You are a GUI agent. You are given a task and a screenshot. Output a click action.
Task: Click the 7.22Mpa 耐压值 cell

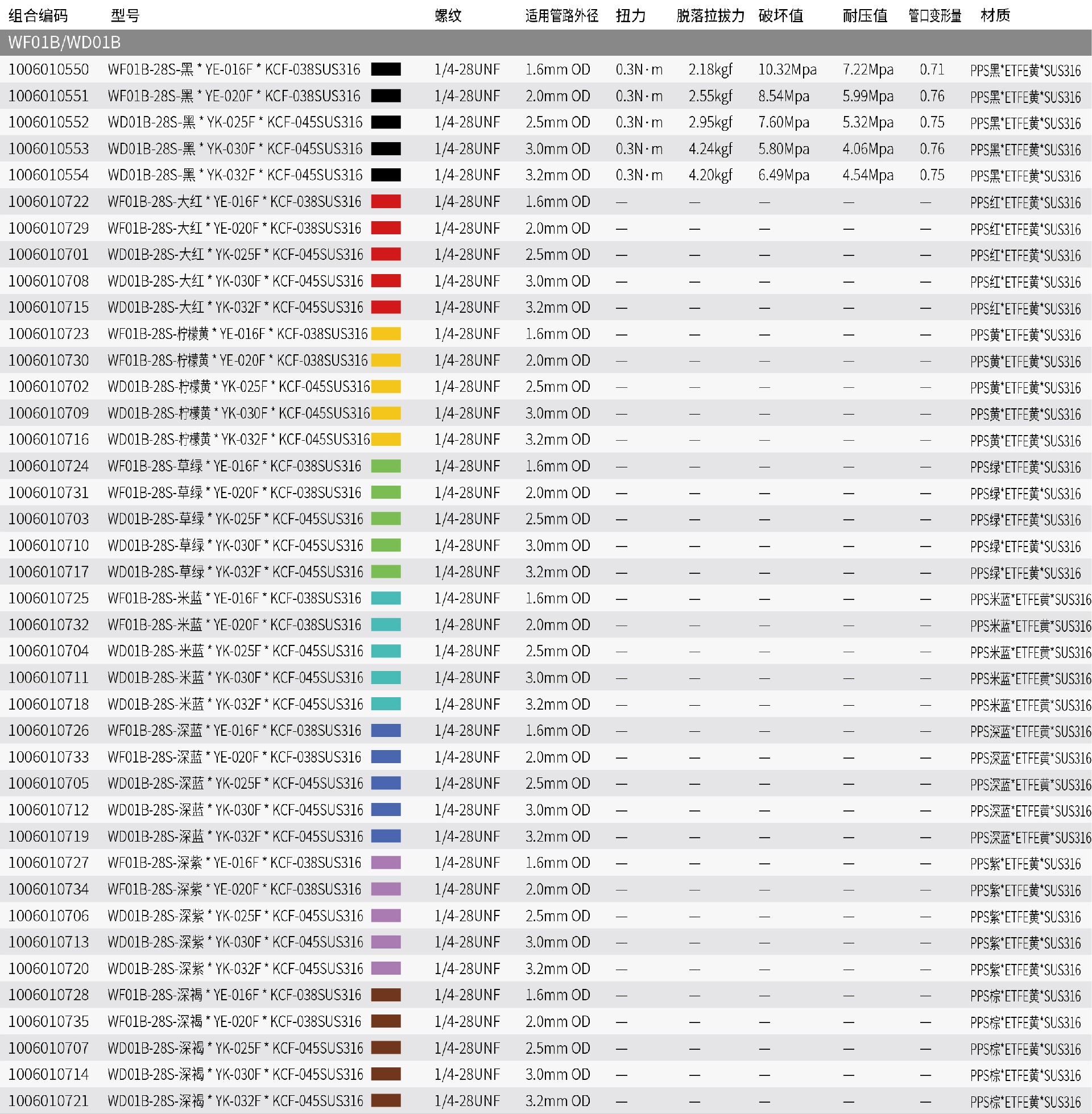click(x=867, y=69)
